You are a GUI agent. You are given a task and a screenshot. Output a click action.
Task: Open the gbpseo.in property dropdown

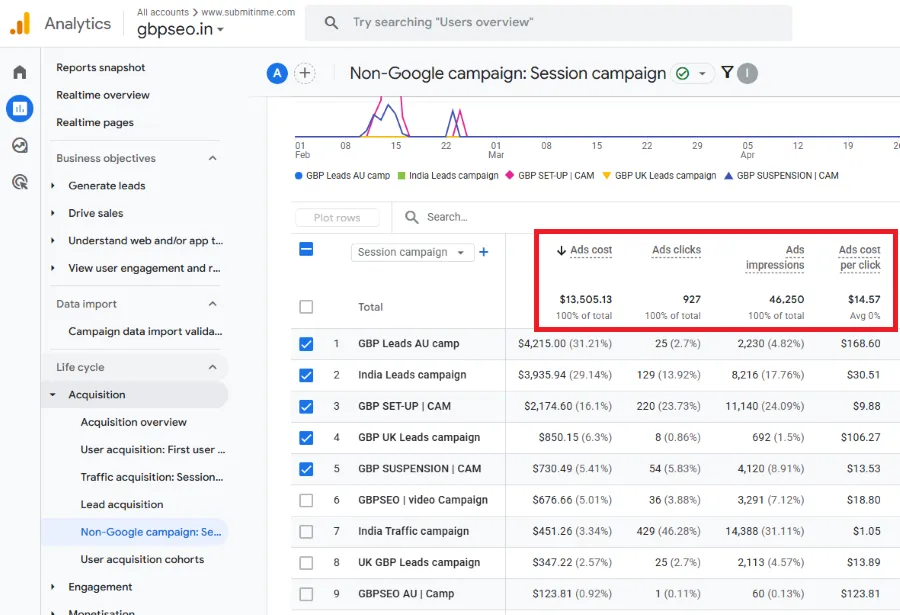pos(180,29)
